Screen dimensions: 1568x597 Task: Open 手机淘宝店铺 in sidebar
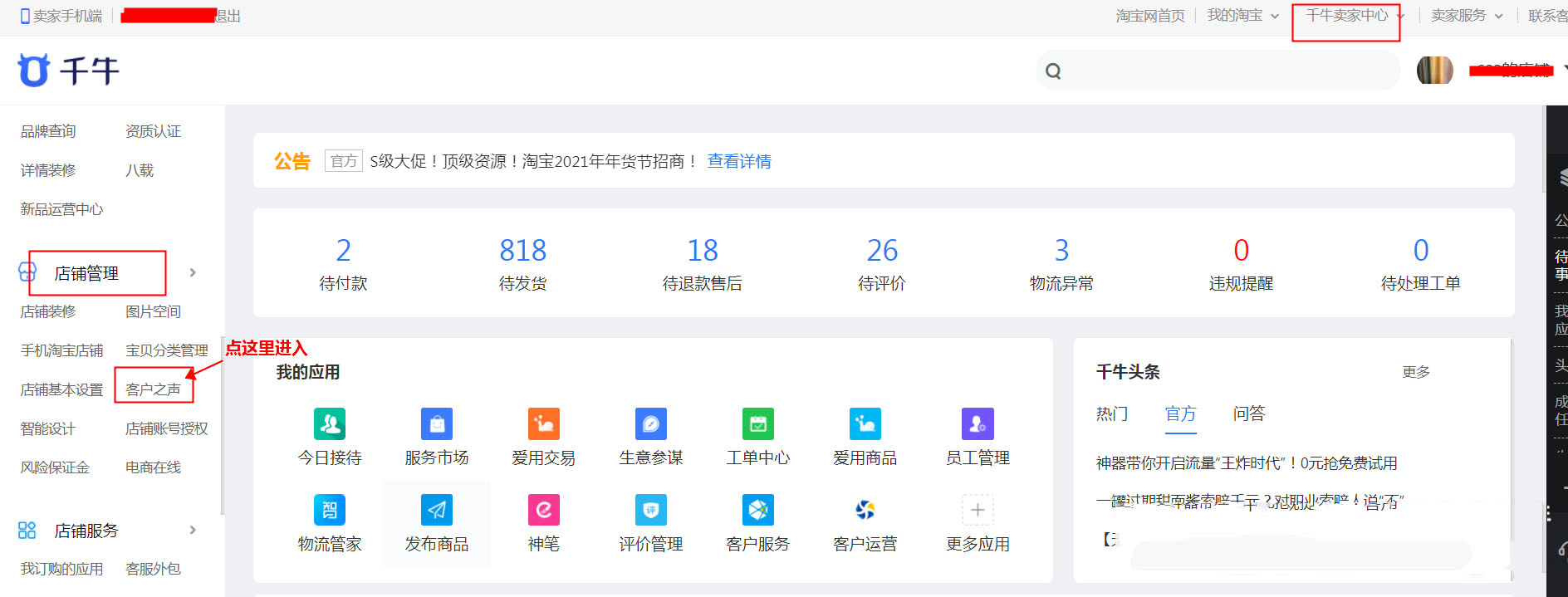pyautogui.click(x=62, y=350)
